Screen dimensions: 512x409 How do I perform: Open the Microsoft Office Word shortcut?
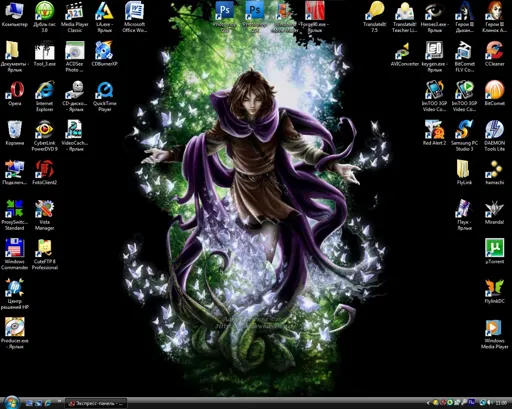[134, 17]
